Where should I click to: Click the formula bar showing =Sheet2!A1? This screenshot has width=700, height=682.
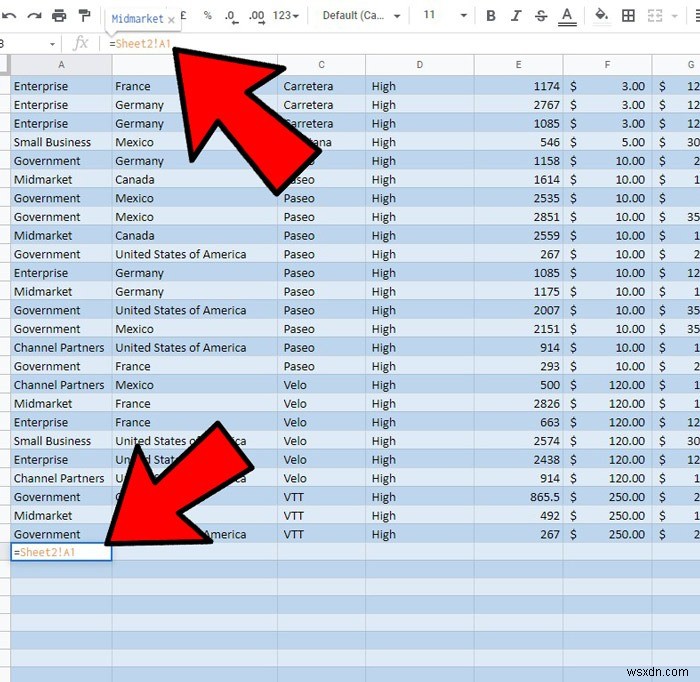(x=402, y=44)
